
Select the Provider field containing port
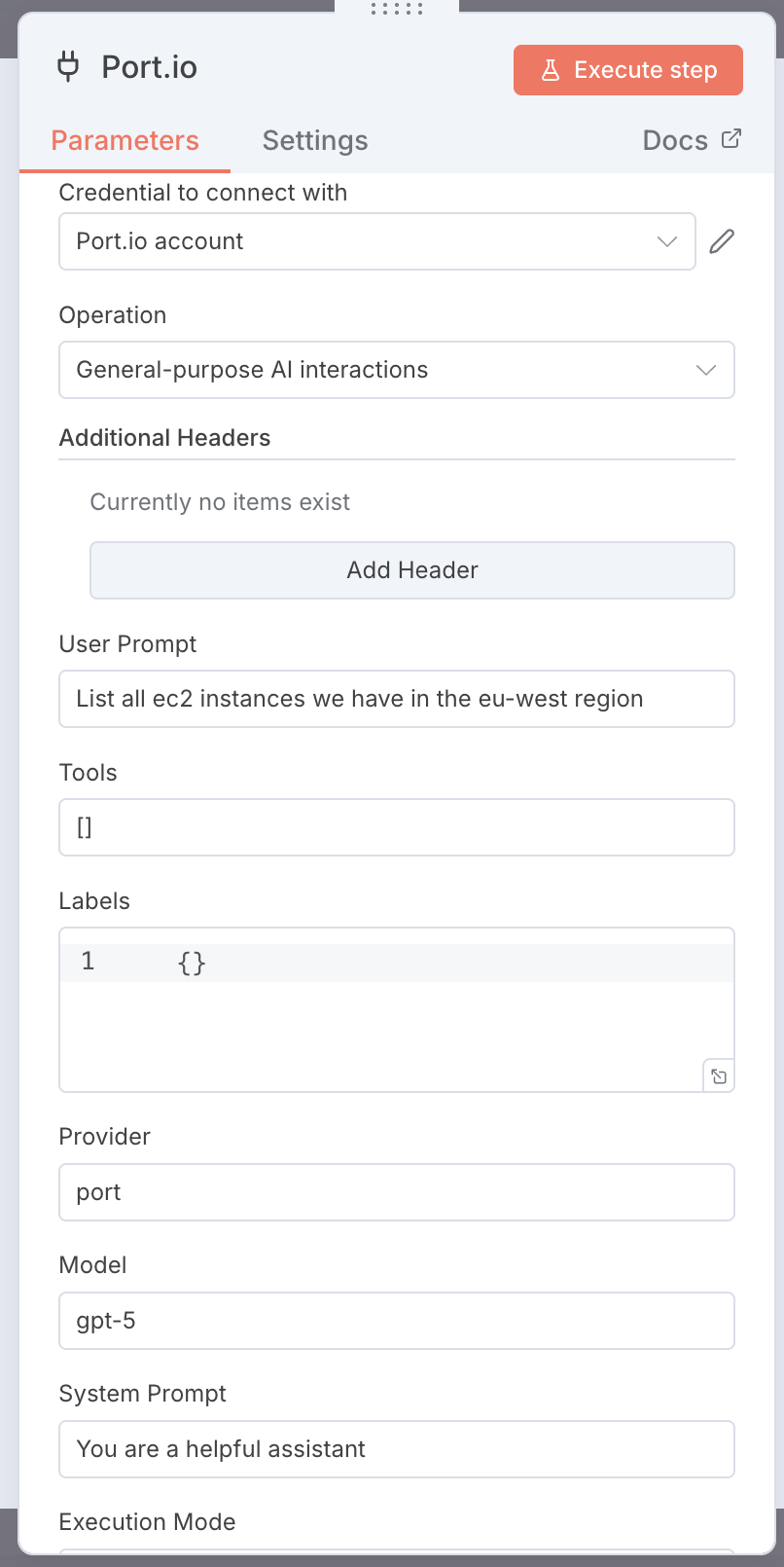tap(396, 1192)
